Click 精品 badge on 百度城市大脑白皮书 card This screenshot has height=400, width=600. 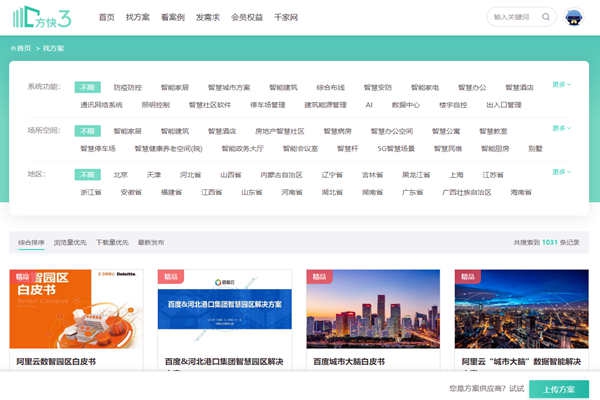point(319,277)
